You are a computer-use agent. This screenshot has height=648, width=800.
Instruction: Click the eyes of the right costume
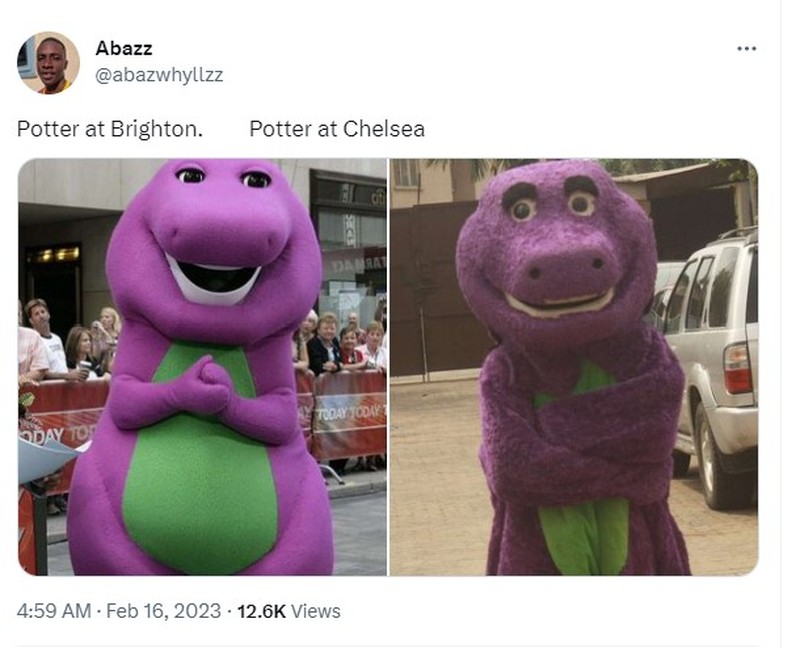pos(553,205)
